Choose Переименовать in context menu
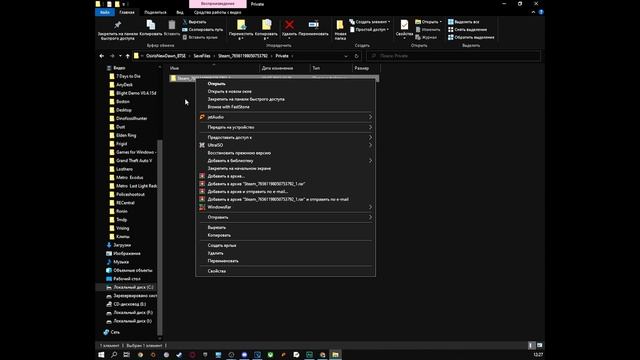This screenshot has height=360, width=640. coord(285,261)
